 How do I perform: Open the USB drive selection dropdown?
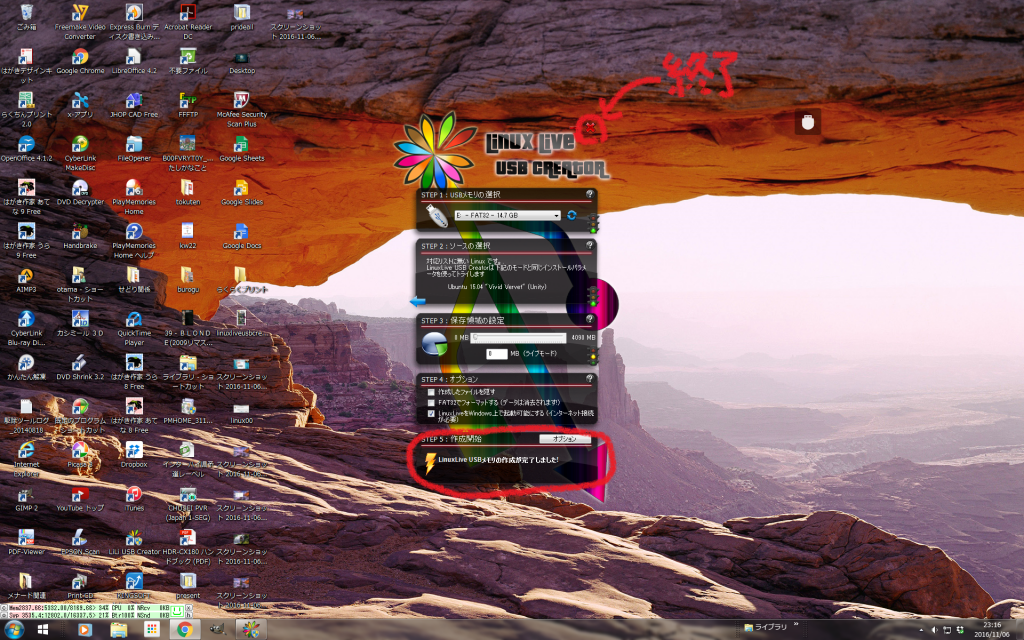(556, 215)
